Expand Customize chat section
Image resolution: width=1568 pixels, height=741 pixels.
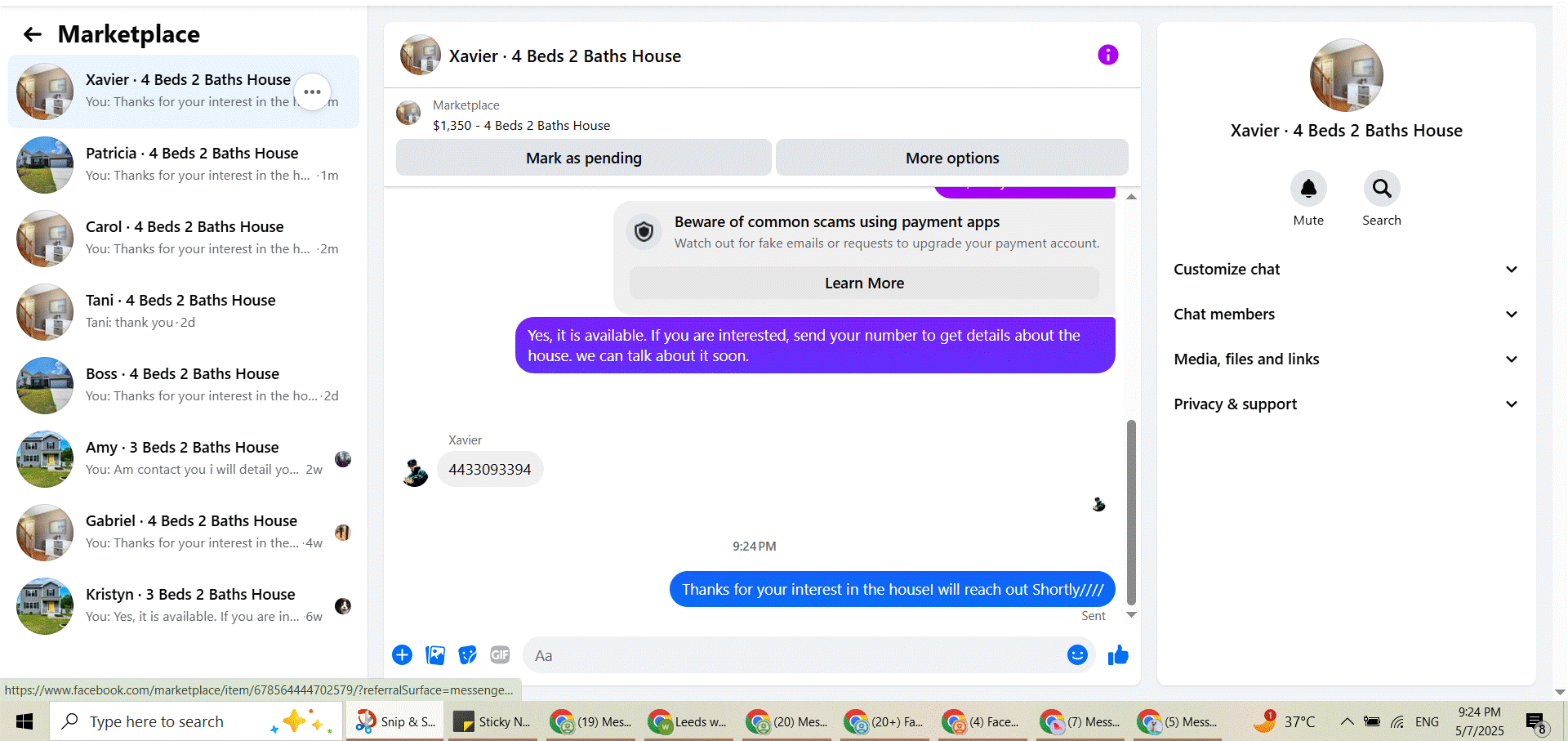coord(1346,270)
